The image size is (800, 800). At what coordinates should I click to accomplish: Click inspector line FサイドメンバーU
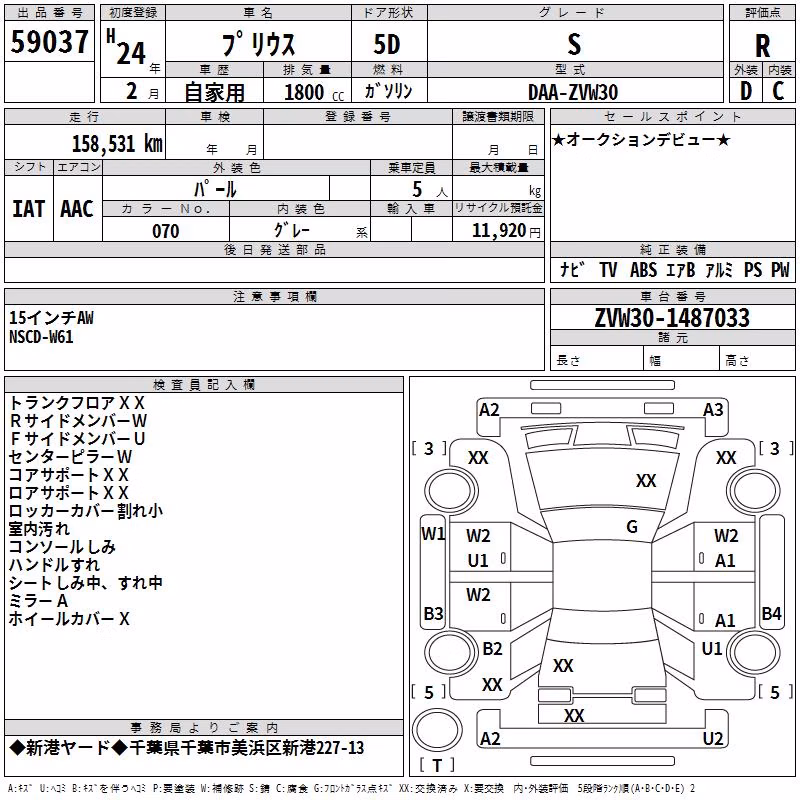[77, 439]
